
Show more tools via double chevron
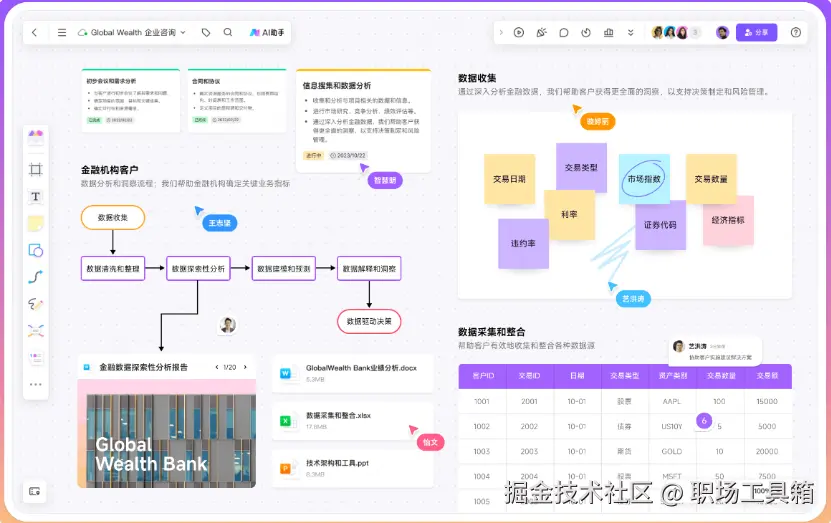[x=631, y=32]
